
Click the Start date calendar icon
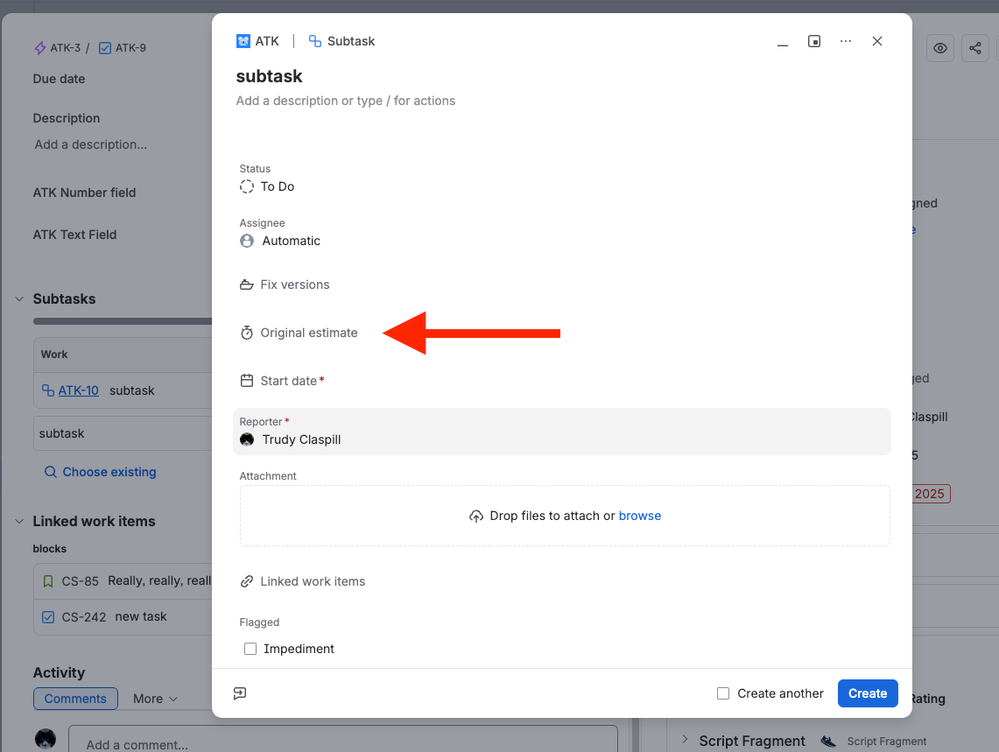247,380
